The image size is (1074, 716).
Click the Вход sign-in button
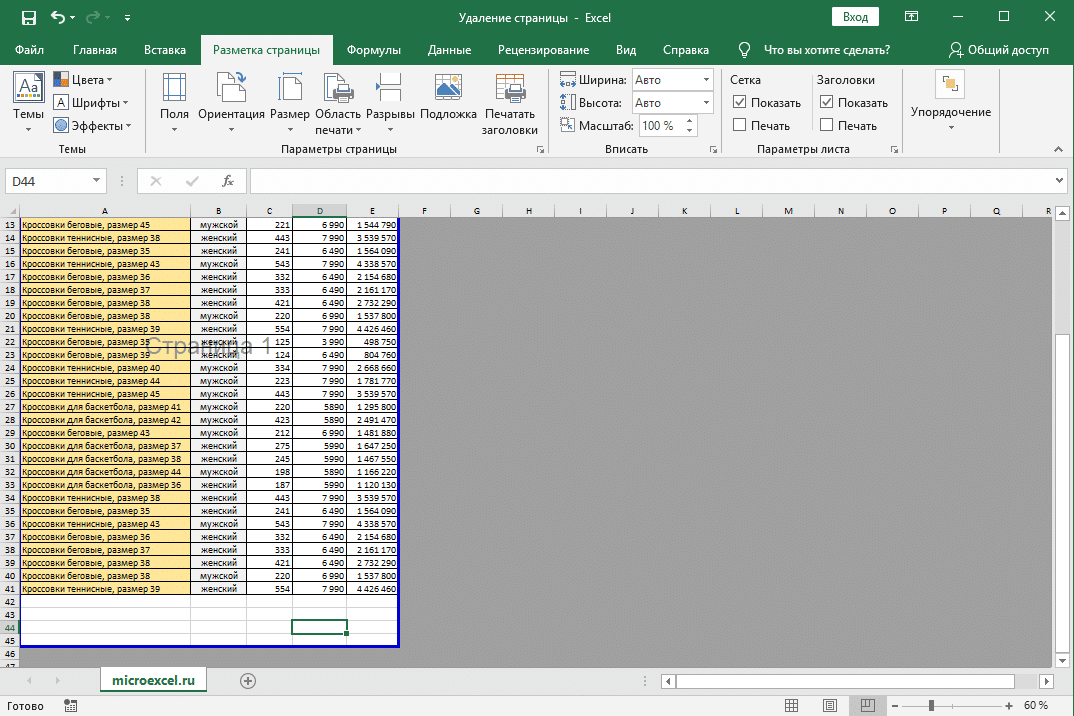point(855,17)
